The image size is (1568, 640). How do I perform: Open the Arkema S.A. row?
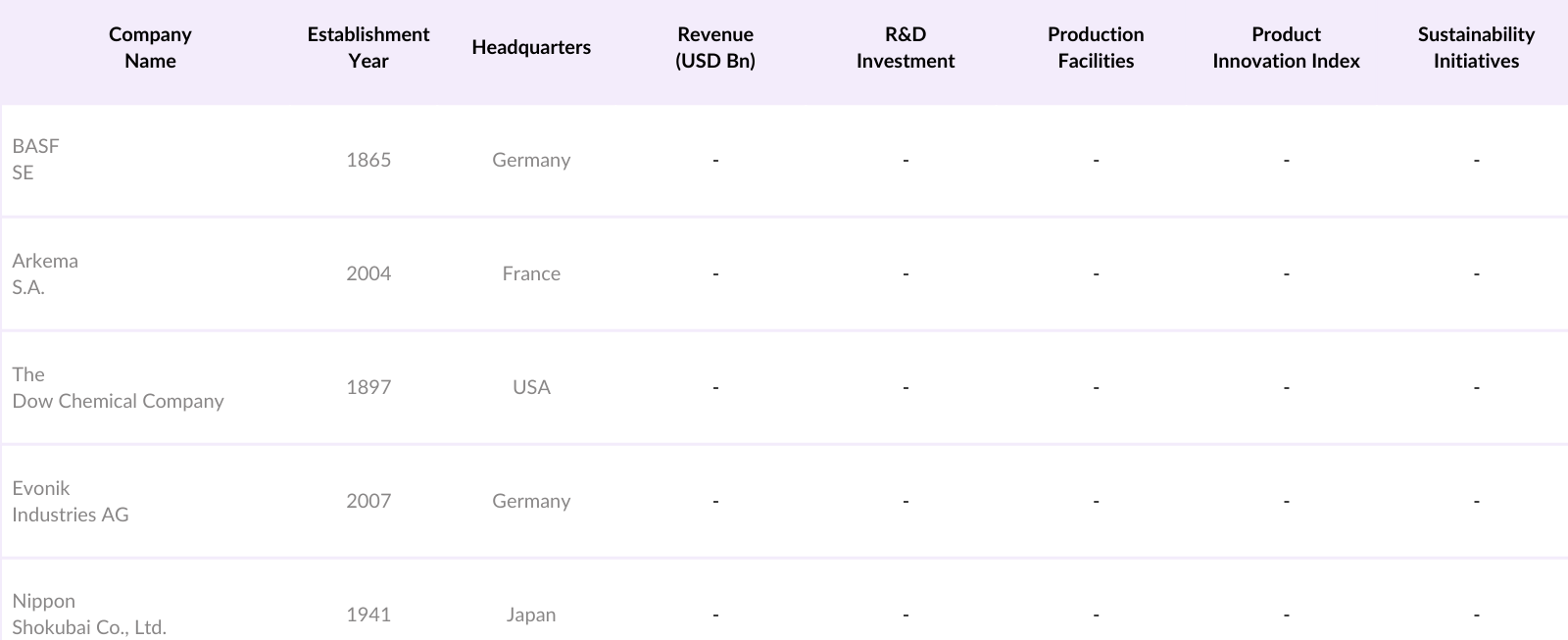(x=45, y=273)
